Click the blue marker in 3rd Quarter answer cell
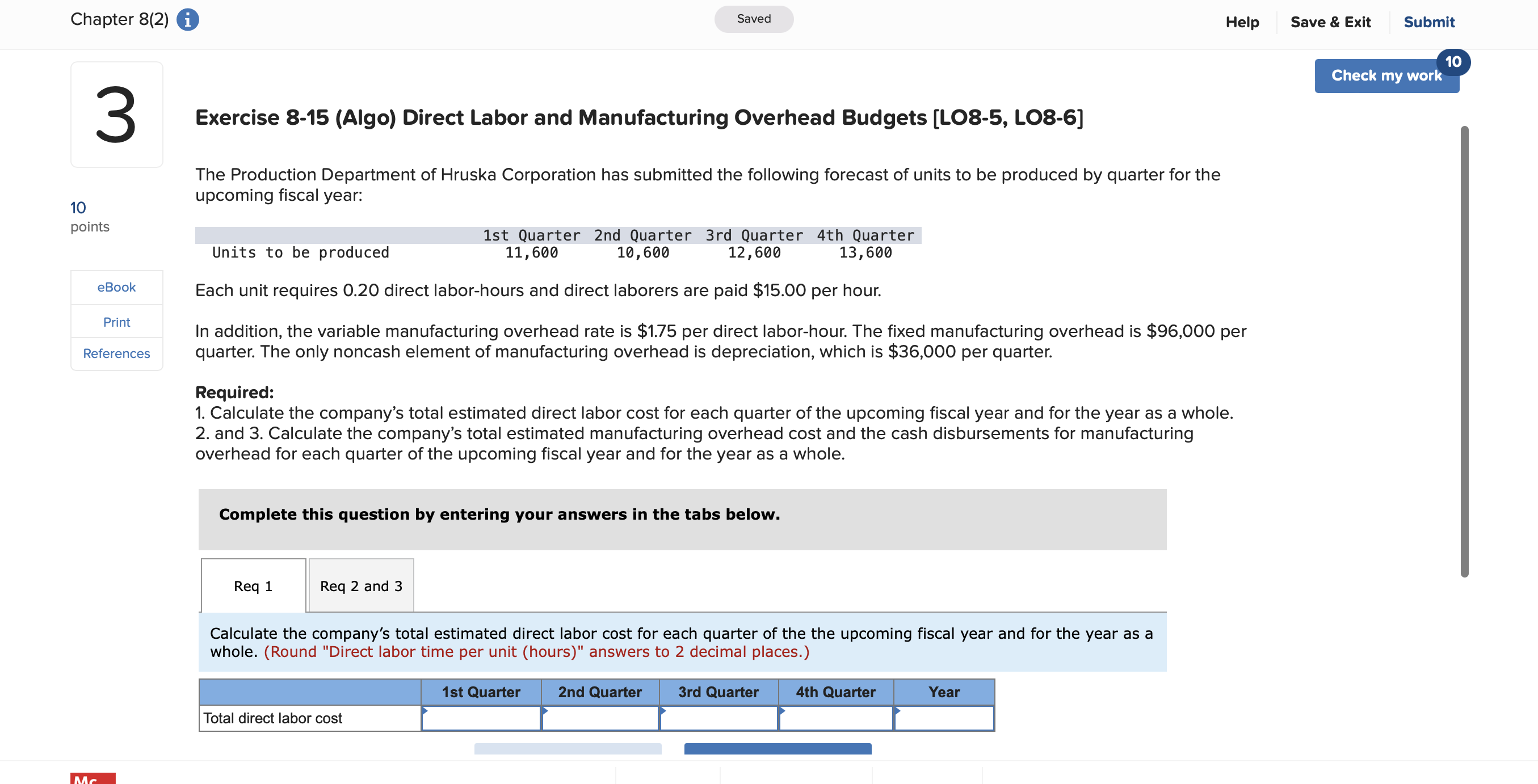The height and width of the screenshot is (784, 1538). [663, 711]
